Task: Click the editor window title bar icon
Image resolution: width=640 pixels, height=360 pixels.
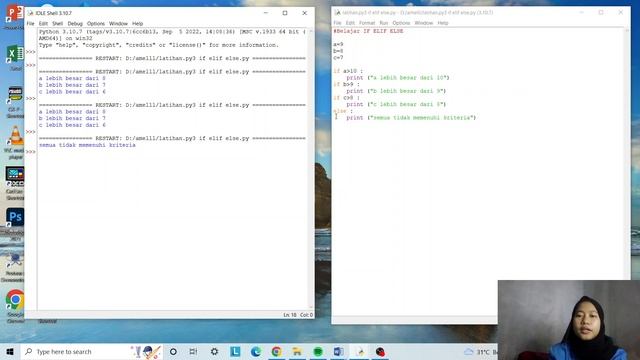Action: [x=337, y=13]
